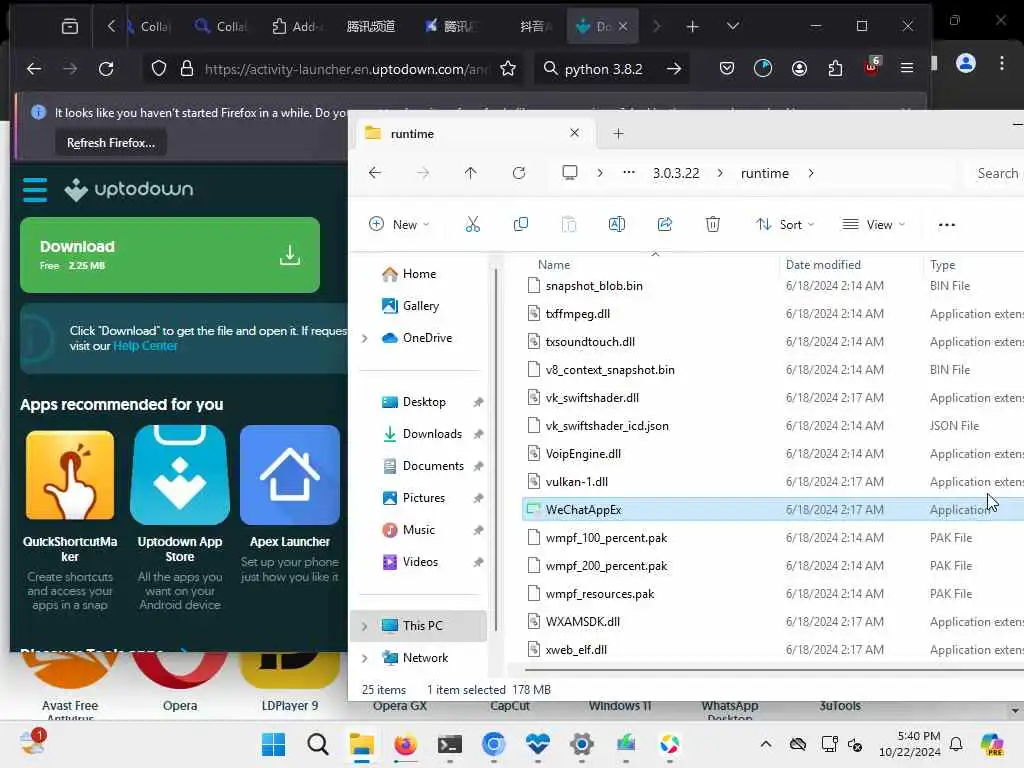Click the uptodown logo
1024x768 pixels.
pyautogui.click(x=129, y=189)
